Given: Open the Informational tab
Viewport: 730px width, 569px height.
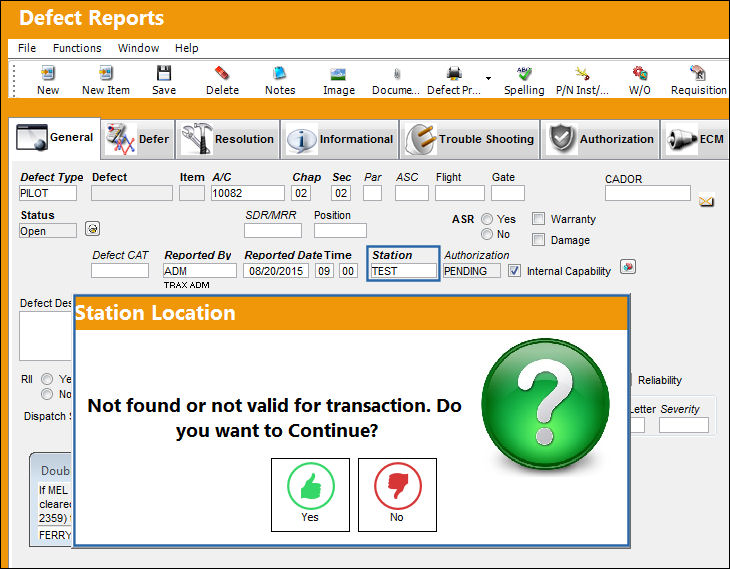Looking at the screenshot, I should [x=340, y=139].
